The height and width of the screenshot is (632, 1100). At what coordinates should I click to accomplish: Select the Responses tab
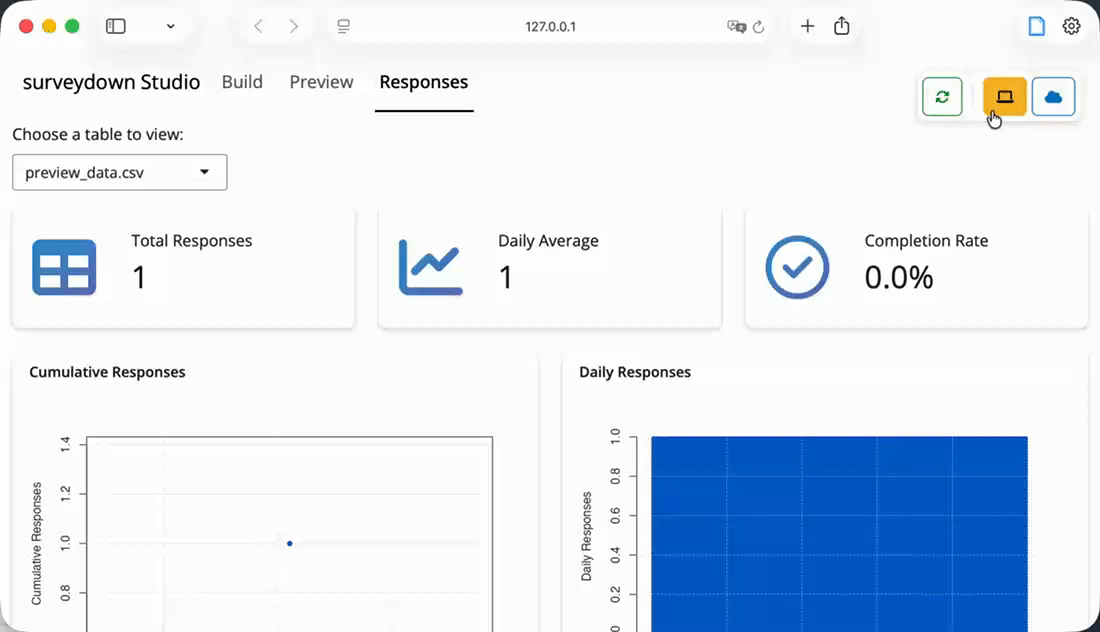tap(423, 82)
